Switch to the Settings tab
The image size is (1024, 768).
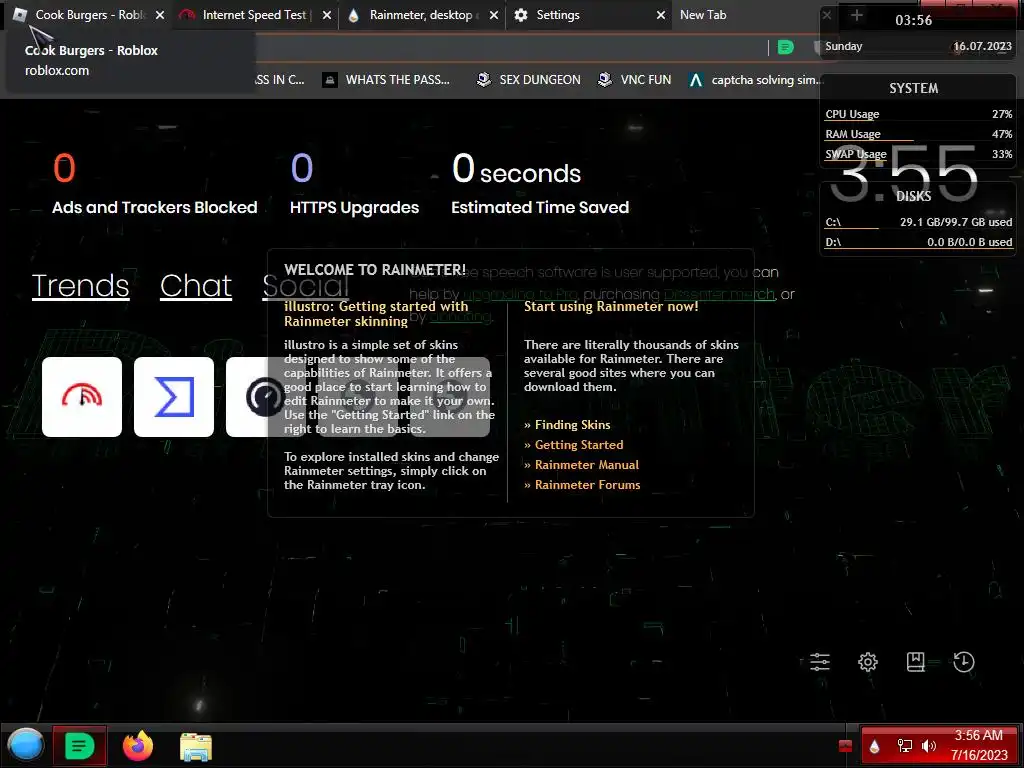(588, 15)
